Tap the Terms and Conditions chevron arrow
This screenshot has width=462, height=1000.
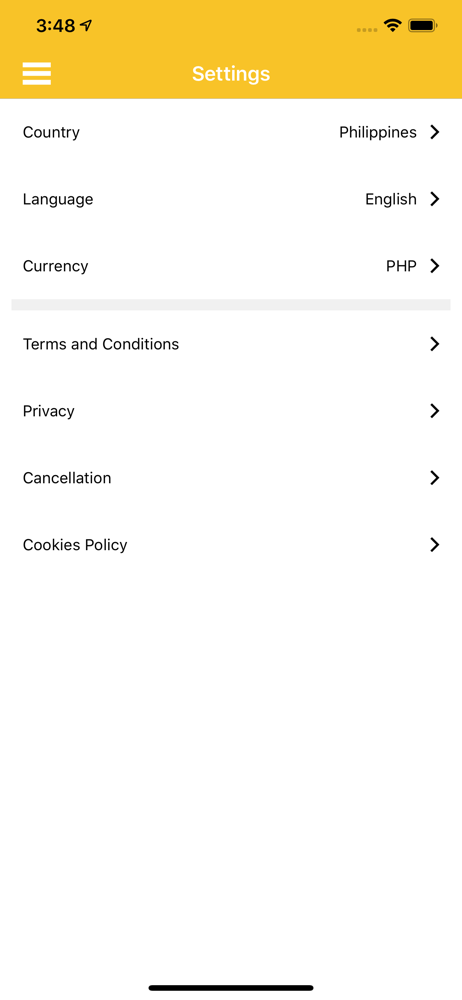coord(435,344)
